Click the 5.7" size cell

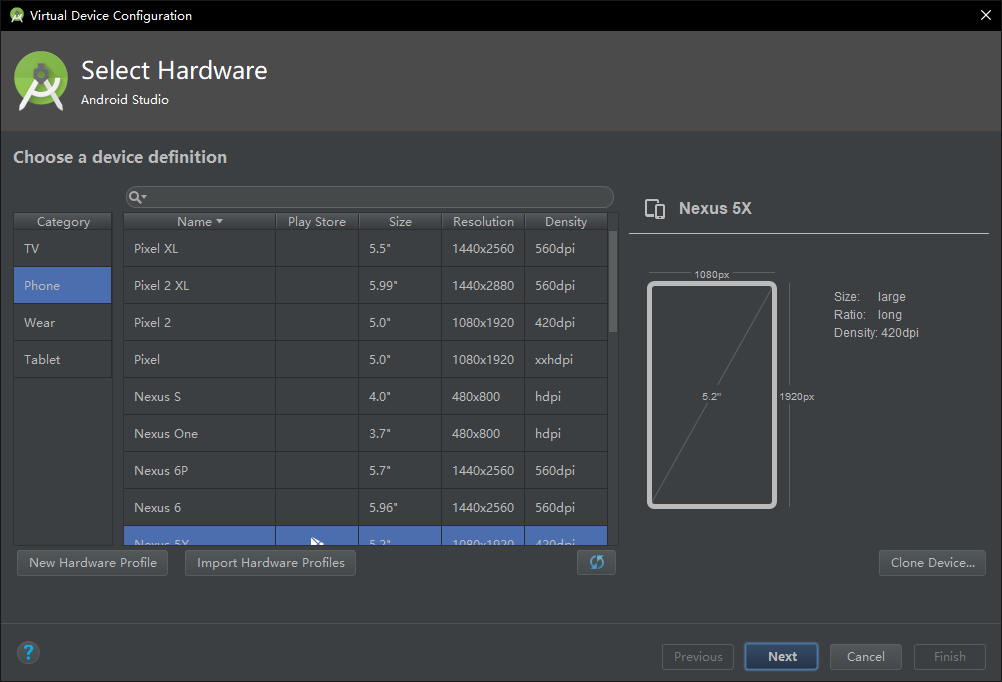point(400,471)
